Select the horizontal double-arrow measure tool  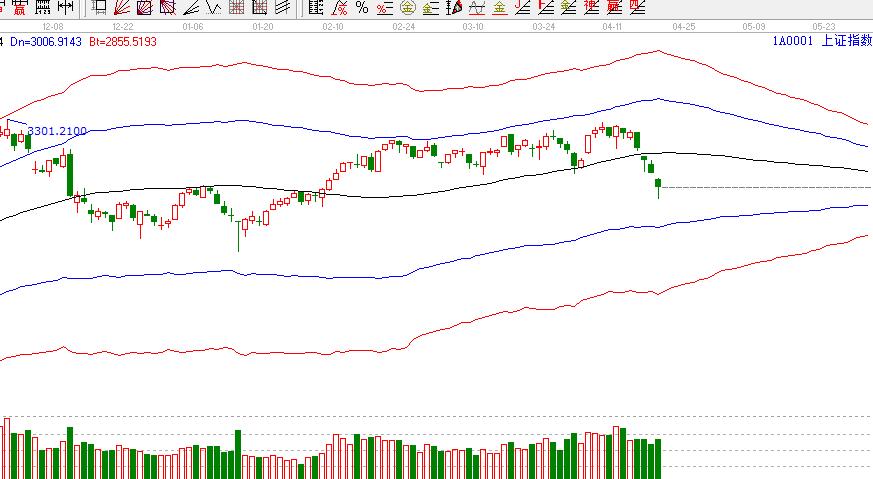click(65, 7)
